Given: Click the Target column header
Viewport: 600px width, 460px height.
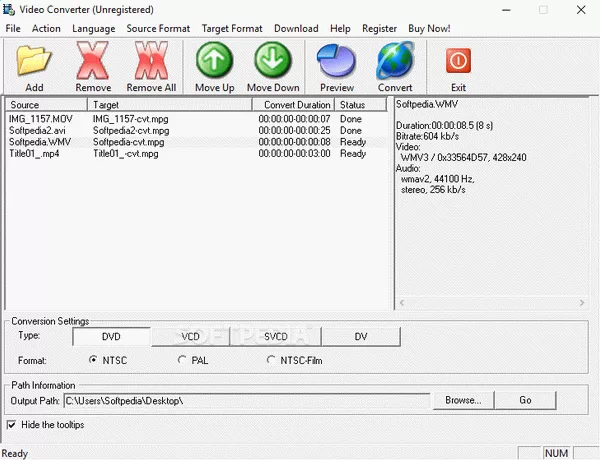Looking at the screenshot, I should click(x=170, y=105).
